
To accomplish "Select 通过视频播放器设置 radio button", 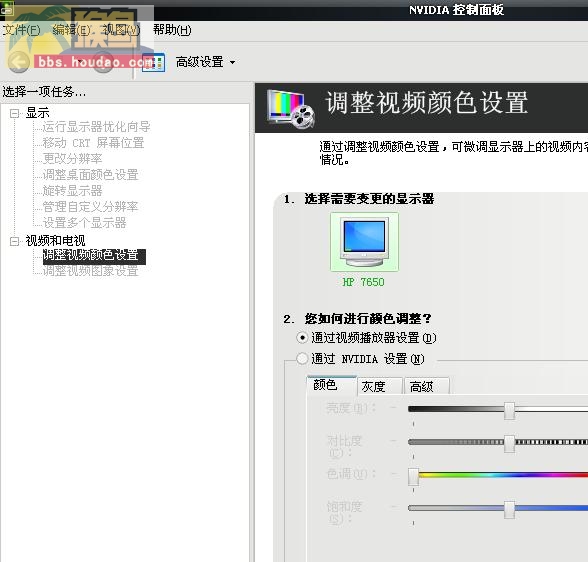I will point(302,338).
